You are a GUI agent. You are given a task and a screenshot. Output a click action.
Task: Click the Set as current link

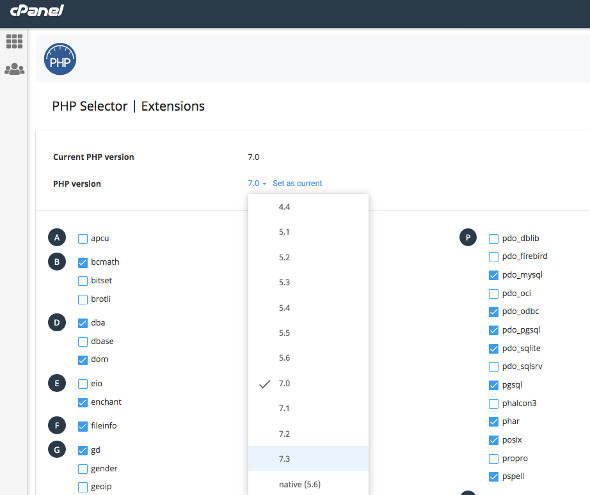click(x=297, y=183)
